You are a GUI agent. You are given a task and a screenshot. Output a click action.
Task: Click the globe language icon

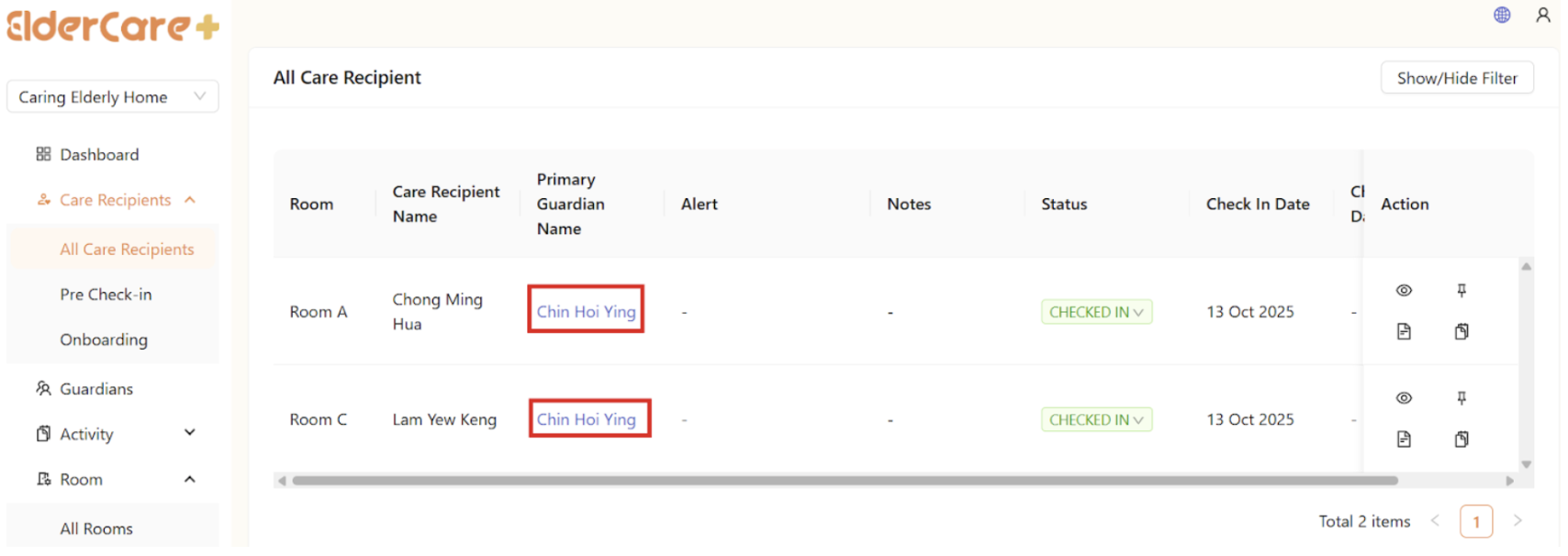click(x=1502, y=15)
